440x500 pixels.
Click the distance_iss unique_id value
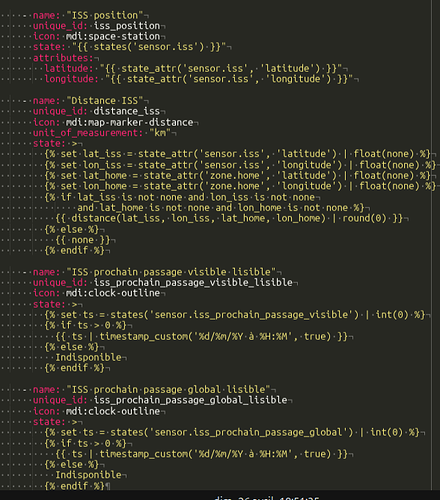[x=127, y=111]
